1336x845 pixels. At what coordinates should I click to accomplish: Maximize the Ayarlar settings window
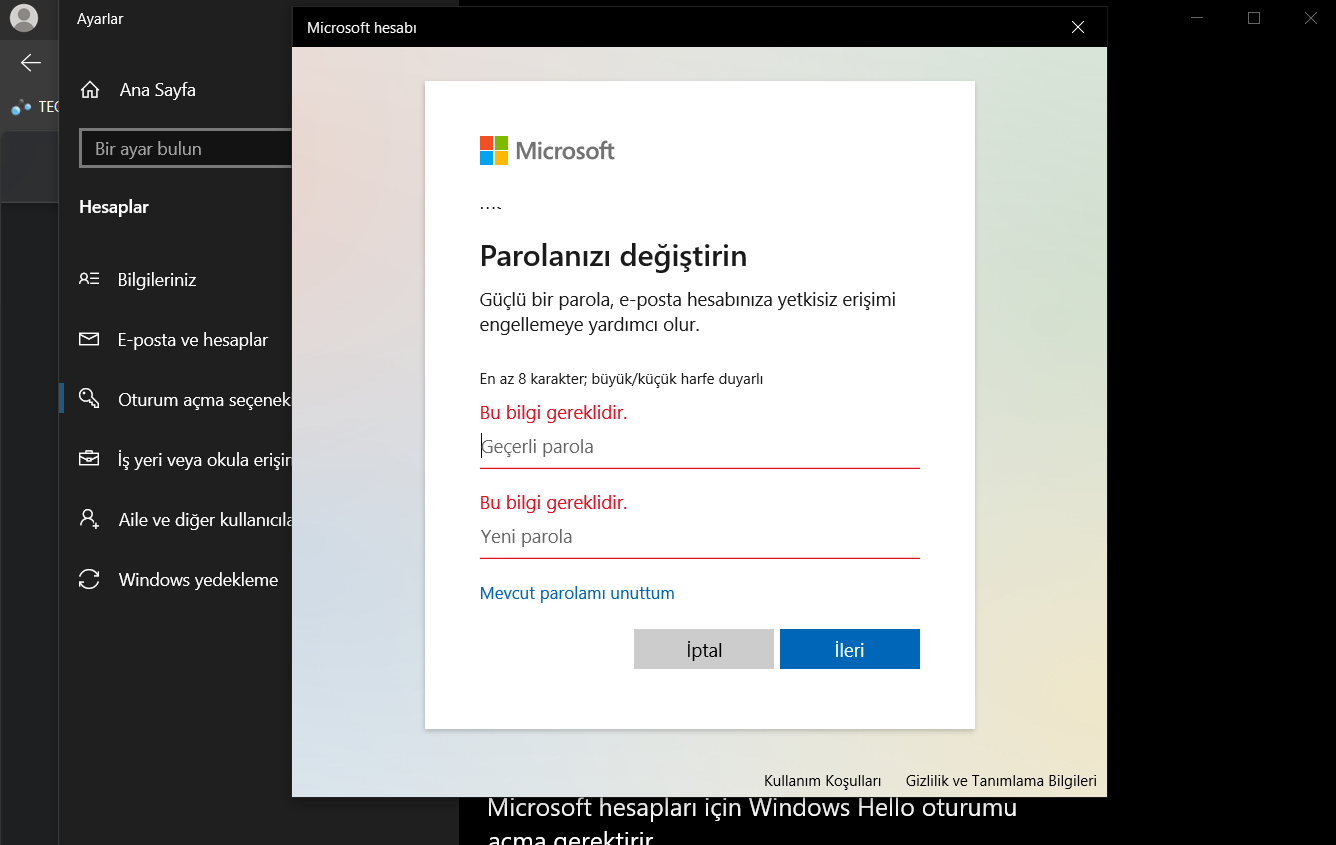point(1254,18)
